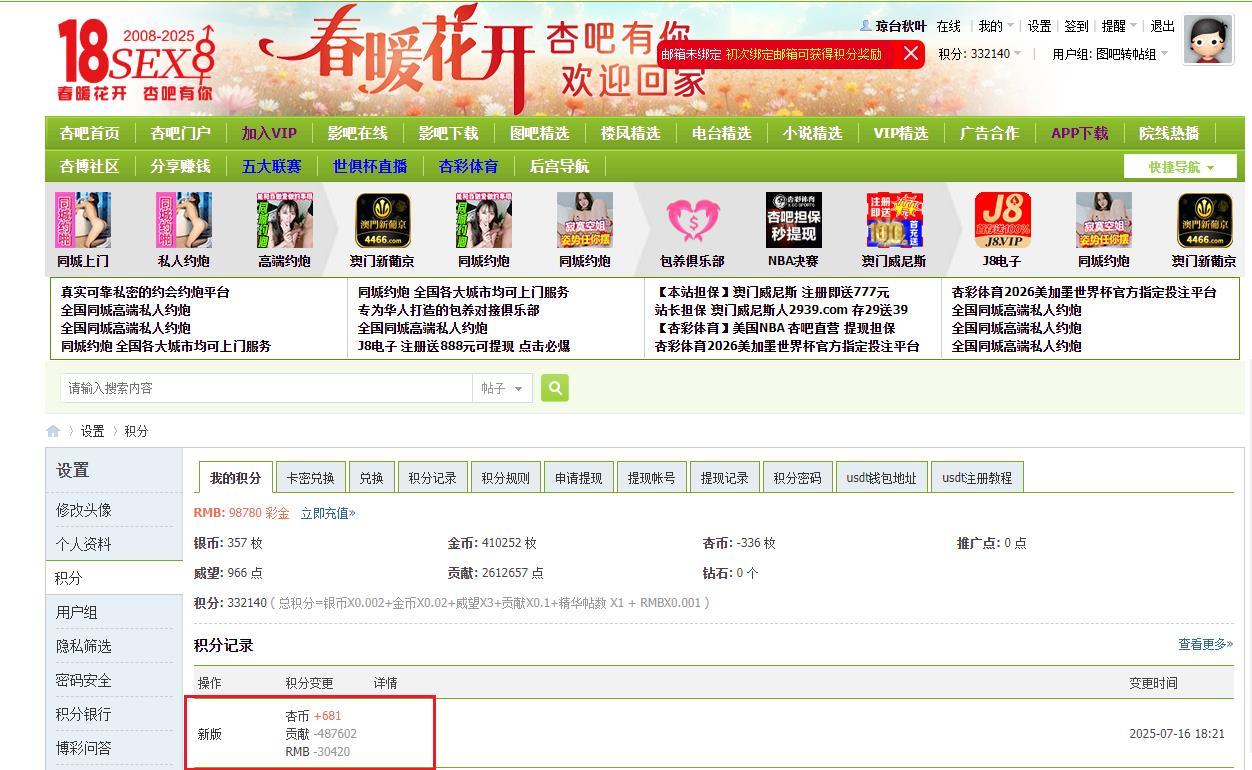Viewport: 1252px width, 770px height.
Task: Open the 申请提现 tab
Action: coord(578,478)
